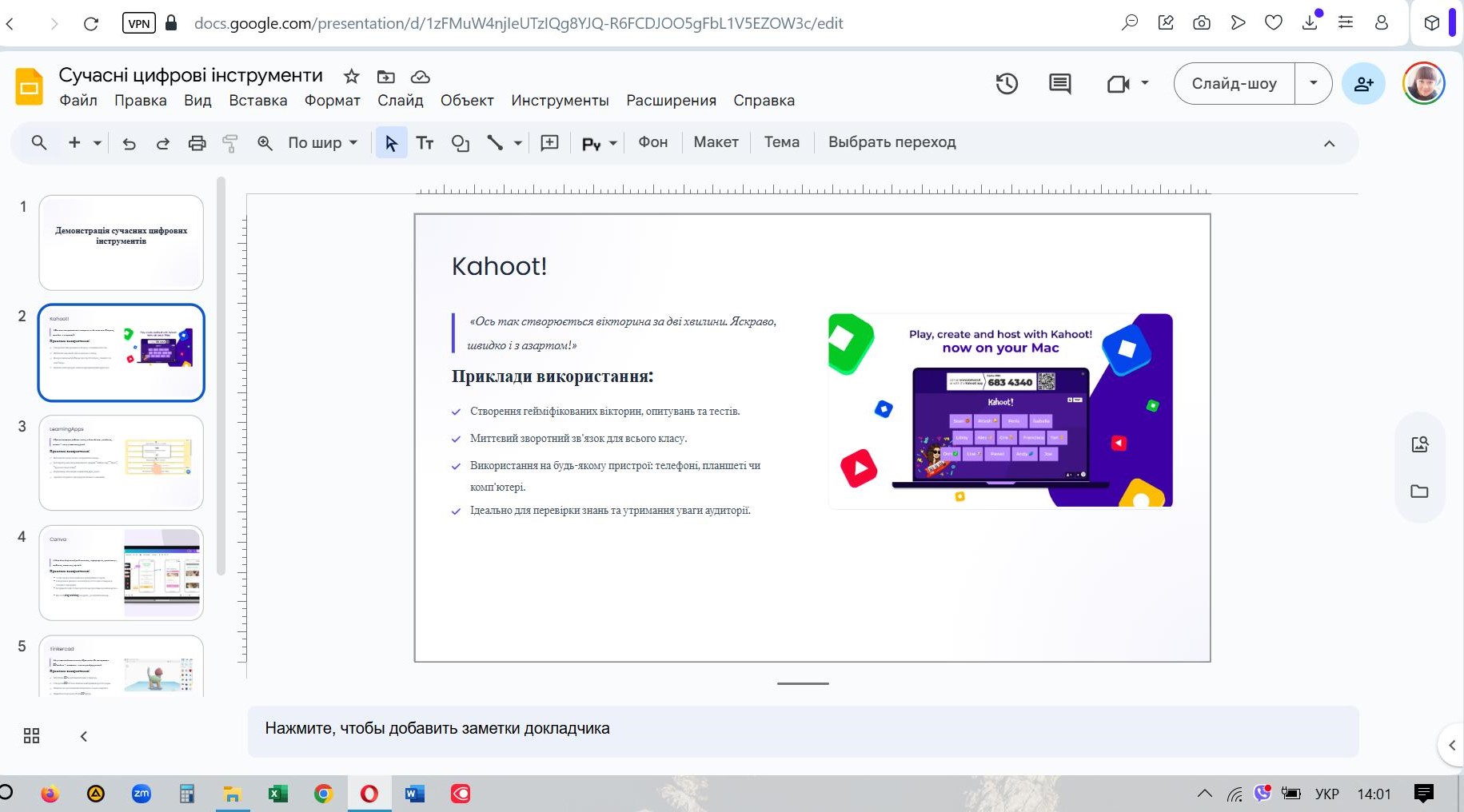Screen dimensions: 1464x812
Task: Open version history clock icon
Action: 1007,84
